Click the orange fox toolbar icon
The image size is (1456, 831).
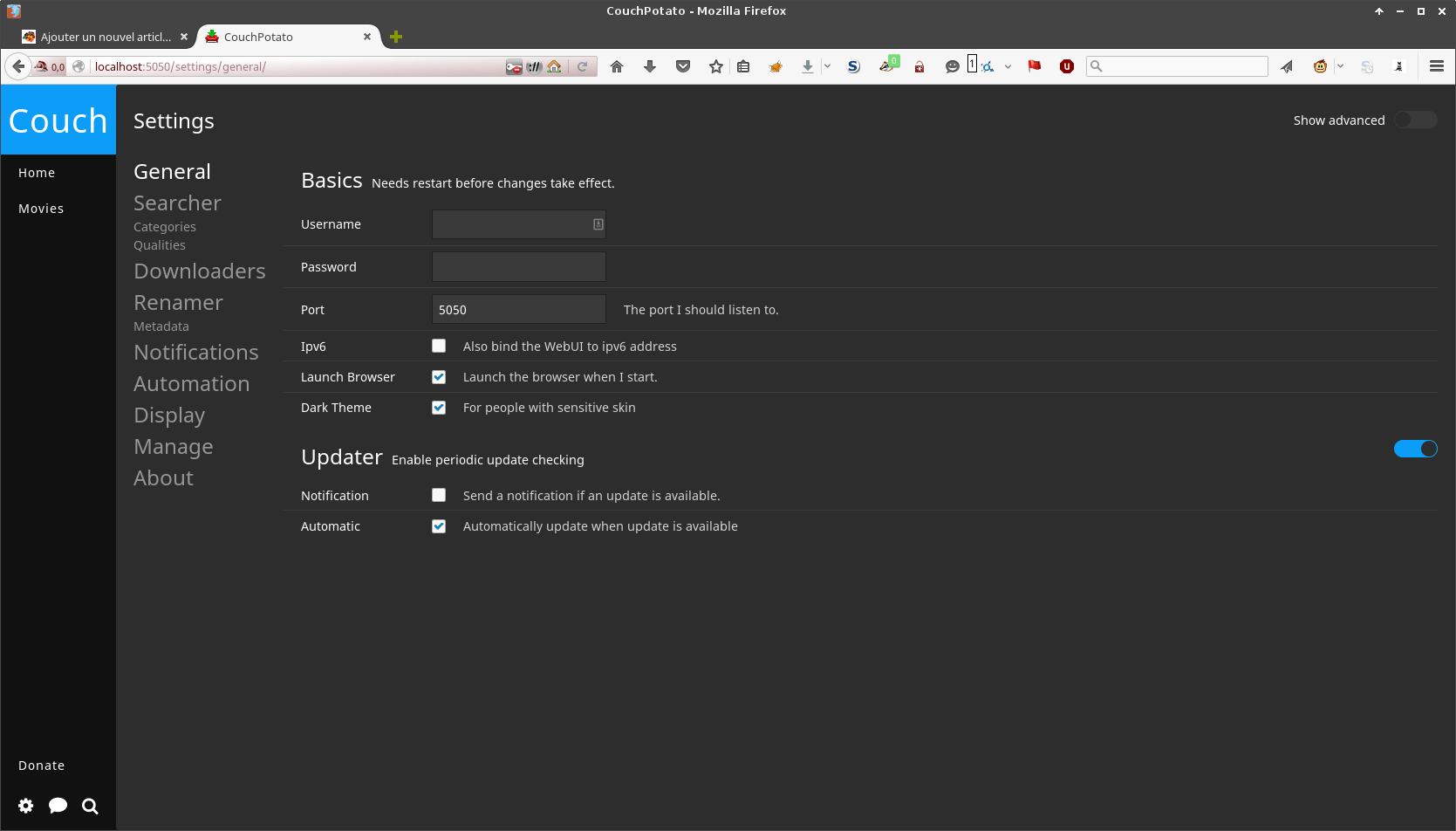pyautogui.click(x=775, y=66)
